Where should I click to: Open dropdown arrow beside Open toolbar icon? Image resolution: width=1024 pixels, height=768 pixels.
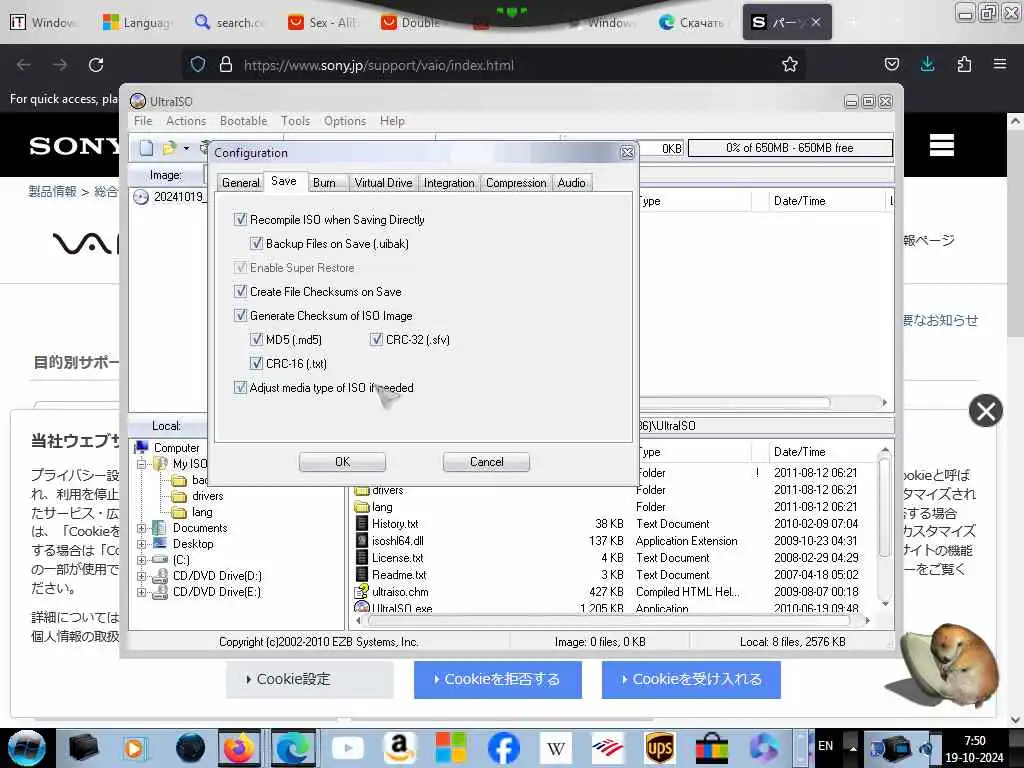(186, 148)
